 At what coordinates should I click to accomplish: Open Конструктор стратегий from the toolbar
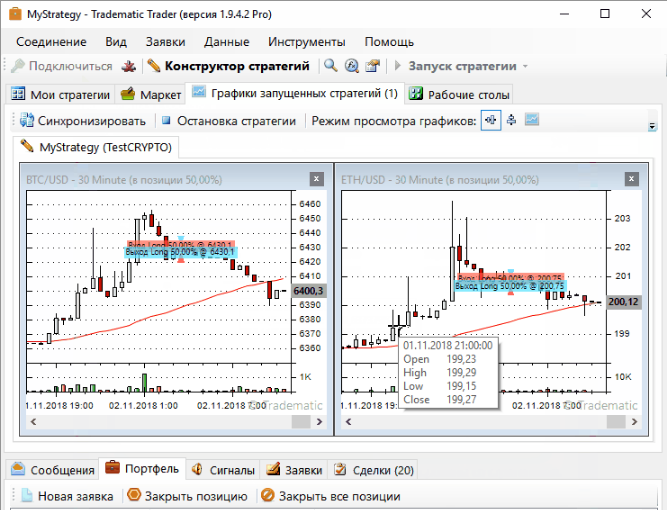pyautogui.click(x=228, y=66)
